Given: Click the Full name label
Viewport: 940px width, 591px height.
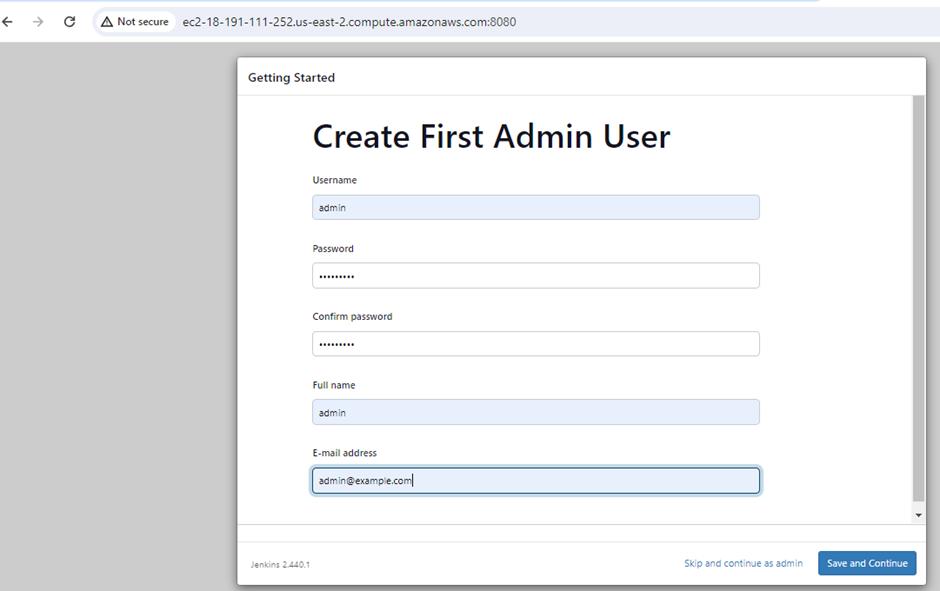Looking at the screenshot, I should (334, 385).
